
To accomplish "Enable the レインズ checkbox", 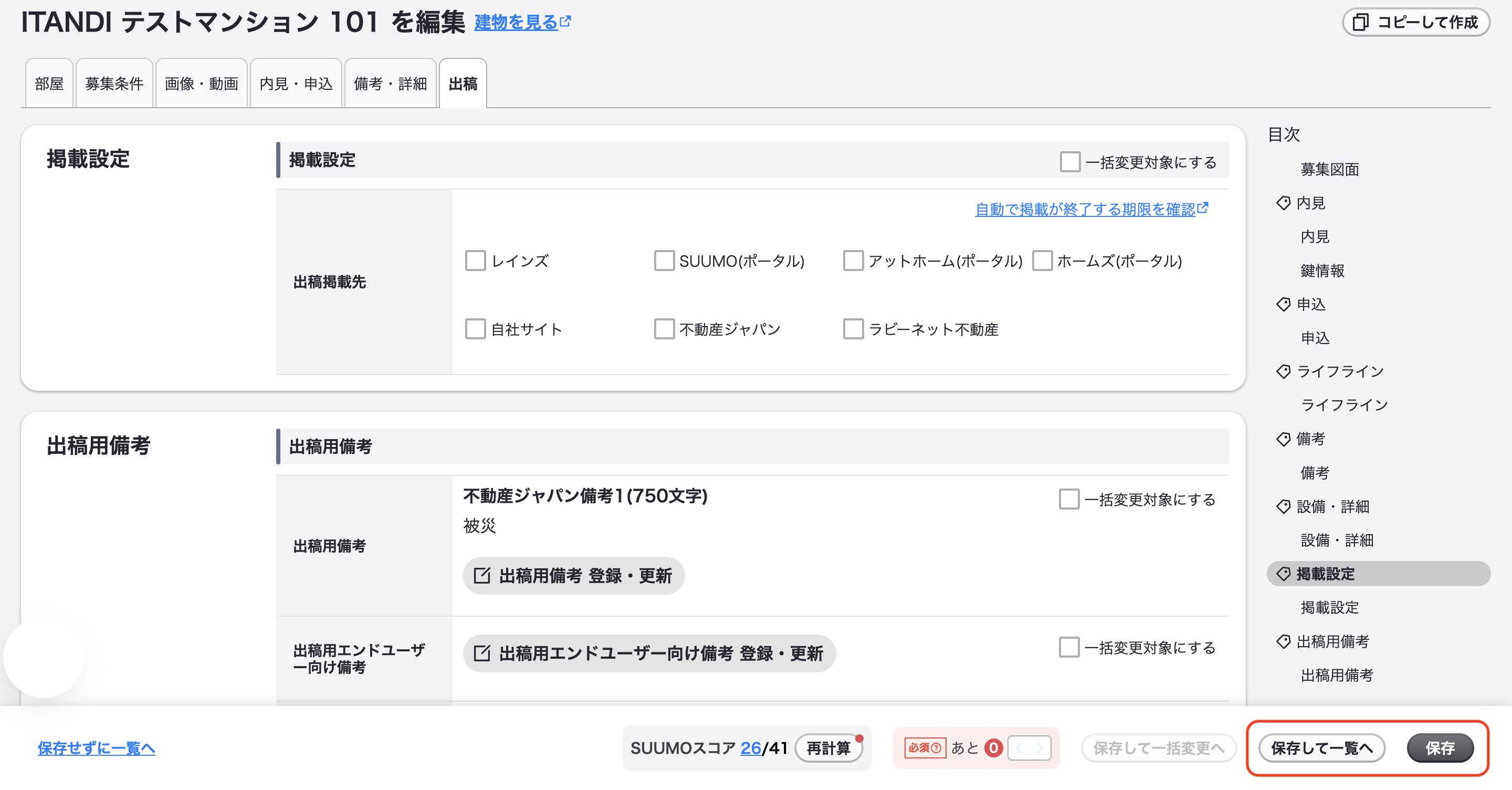I will (476, 261).
